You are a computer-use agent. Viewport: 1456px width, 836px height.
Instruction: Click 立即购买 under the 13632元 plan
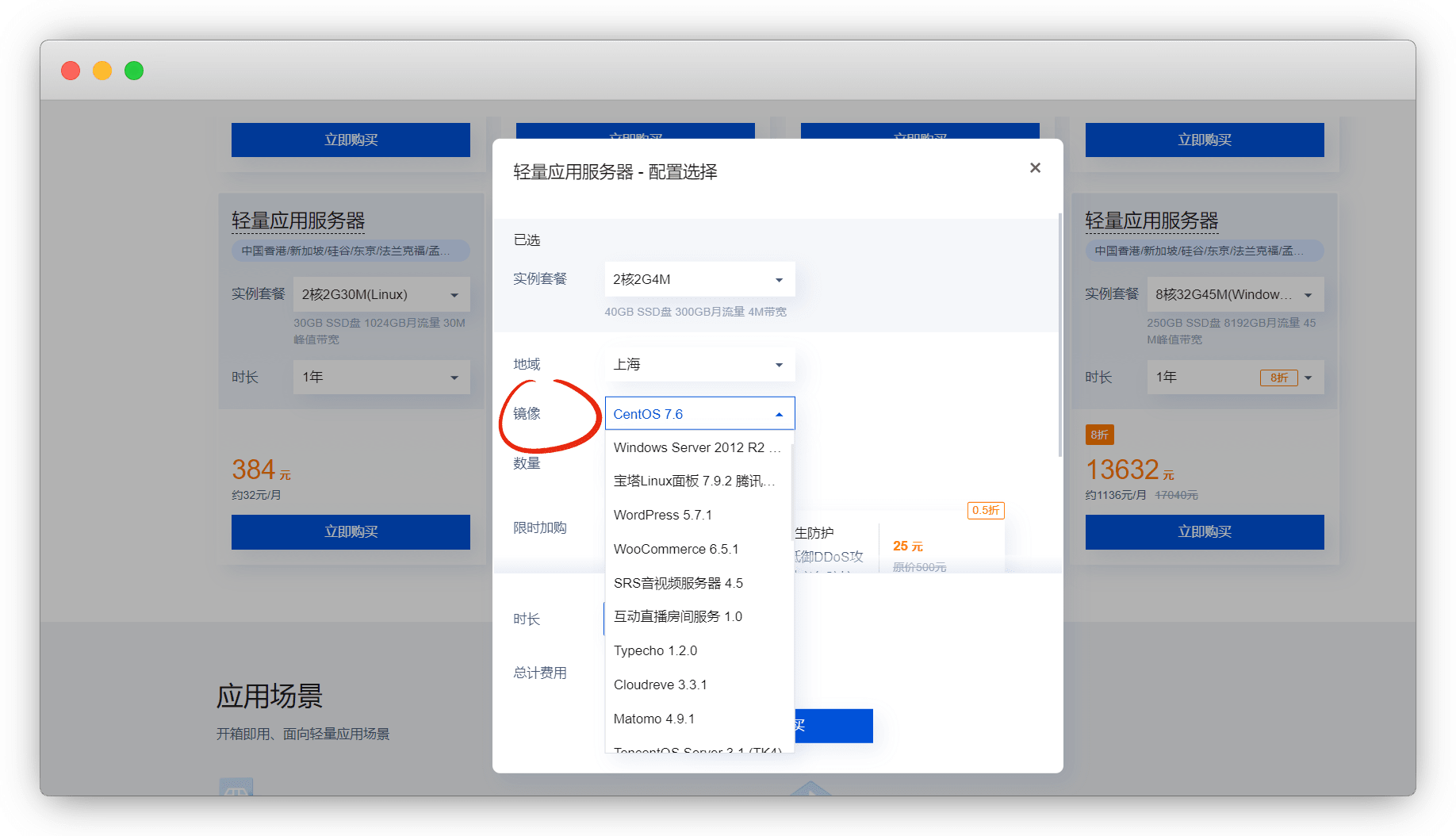coord(1204,532)
